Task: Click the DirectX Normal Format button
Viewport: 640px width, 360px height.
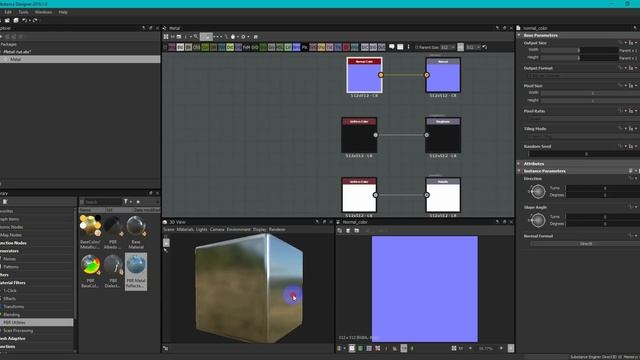Action: coord(585,244)
